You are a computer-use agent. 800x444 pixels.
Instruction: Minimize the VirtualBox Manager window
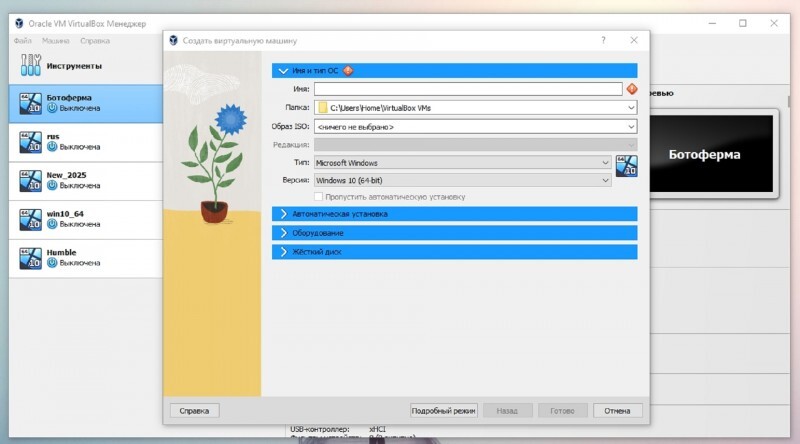pyautogui.click(x=712, y=23)
